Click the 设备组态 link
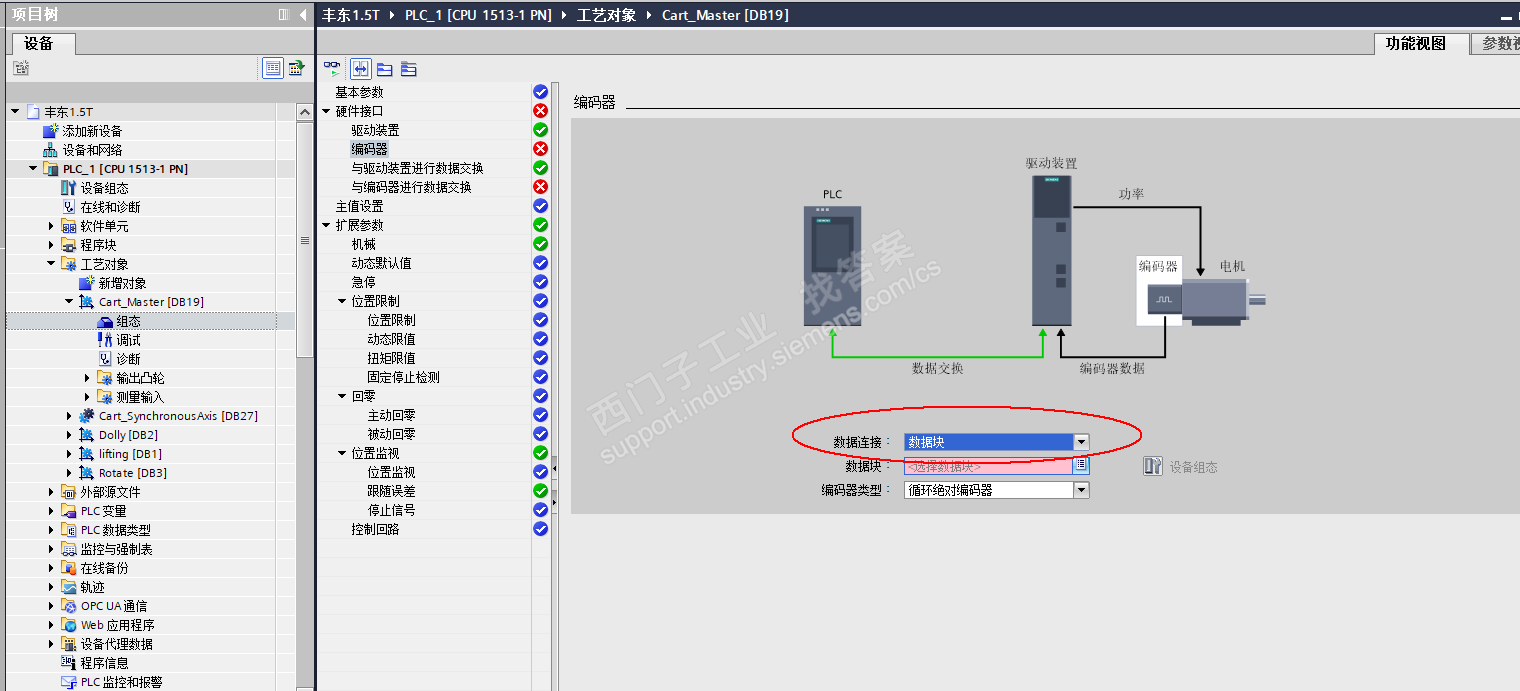This screenshot has height=691, width=1520. point(1193,467)
